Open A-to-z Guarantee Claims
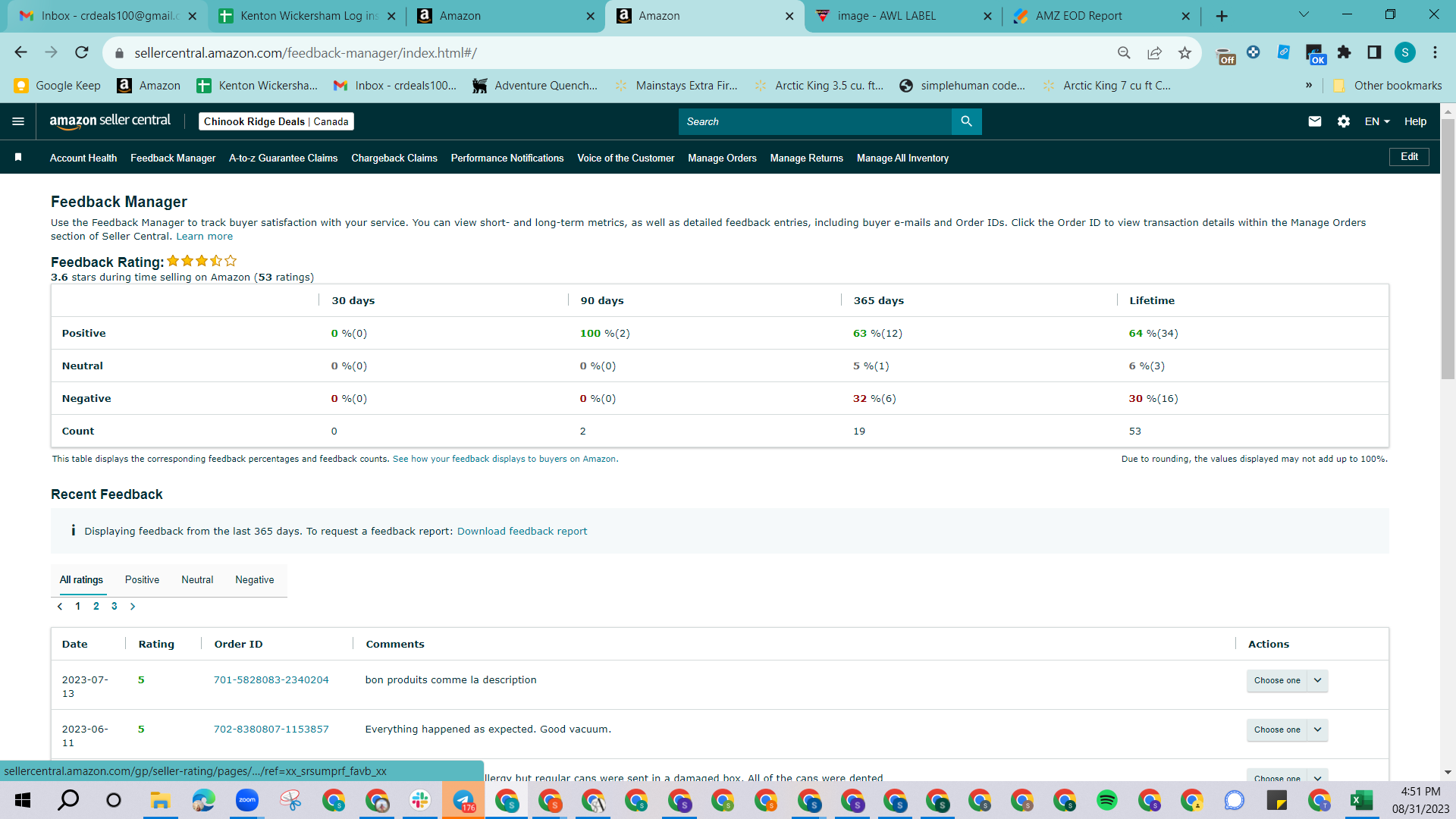This screenshot has width=1456, height=819. coord(283,158)
